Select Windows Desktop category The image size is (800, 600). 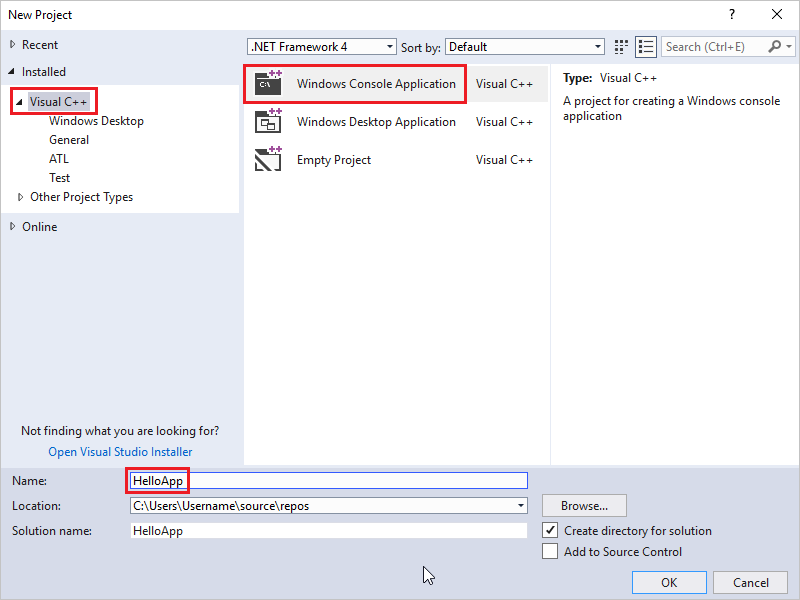pyautogui.click(x=96, y=121)
